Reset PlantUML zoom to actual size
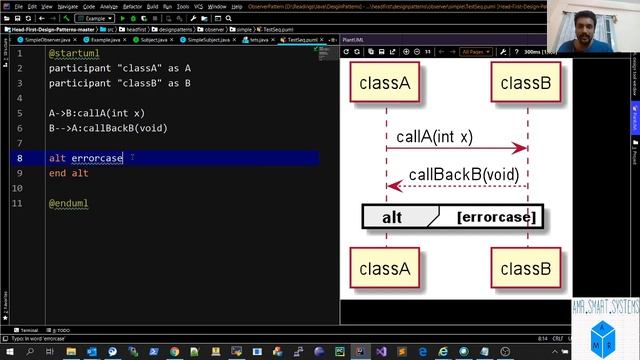The image size is (640, 360). coord(428,52)
